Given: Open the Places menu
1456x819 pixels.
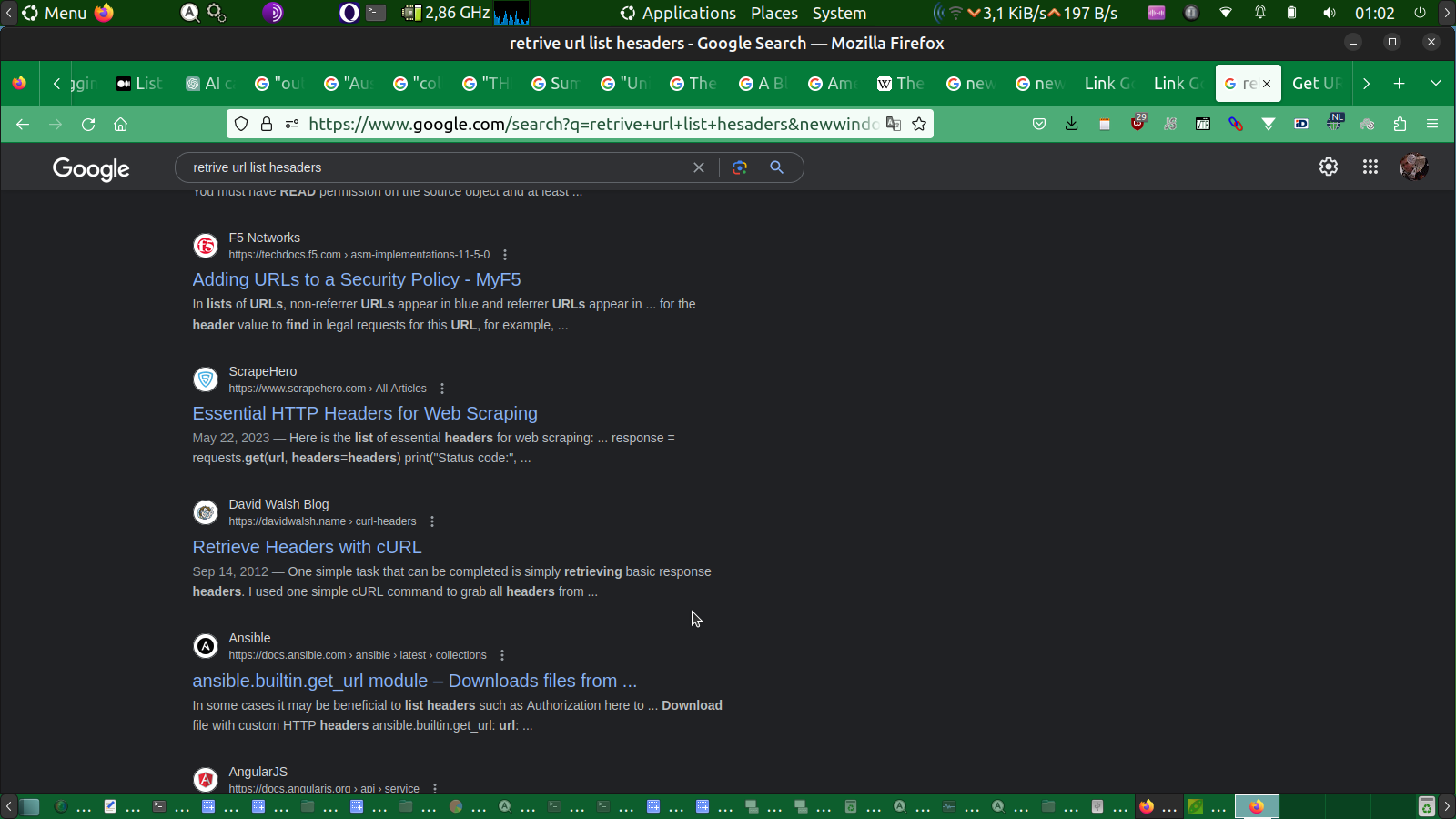Looking at the screenshot, I should click(774, 13).
